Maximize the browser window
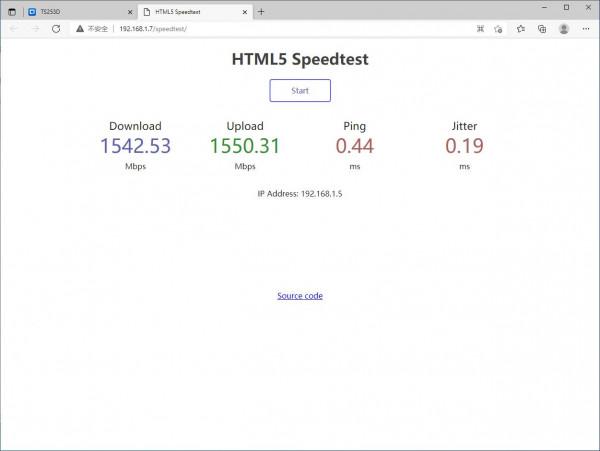 coord(566,8)
